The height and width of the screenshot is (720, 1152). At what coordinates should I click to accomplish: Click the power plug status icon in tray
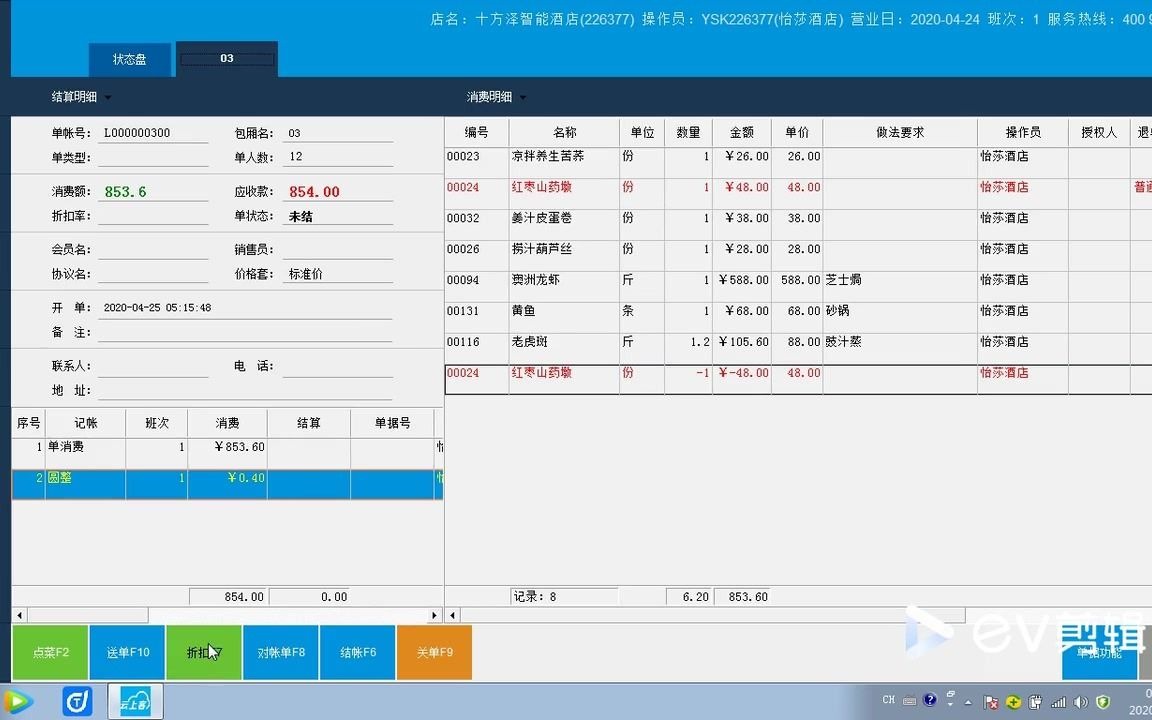(1036, 701)
